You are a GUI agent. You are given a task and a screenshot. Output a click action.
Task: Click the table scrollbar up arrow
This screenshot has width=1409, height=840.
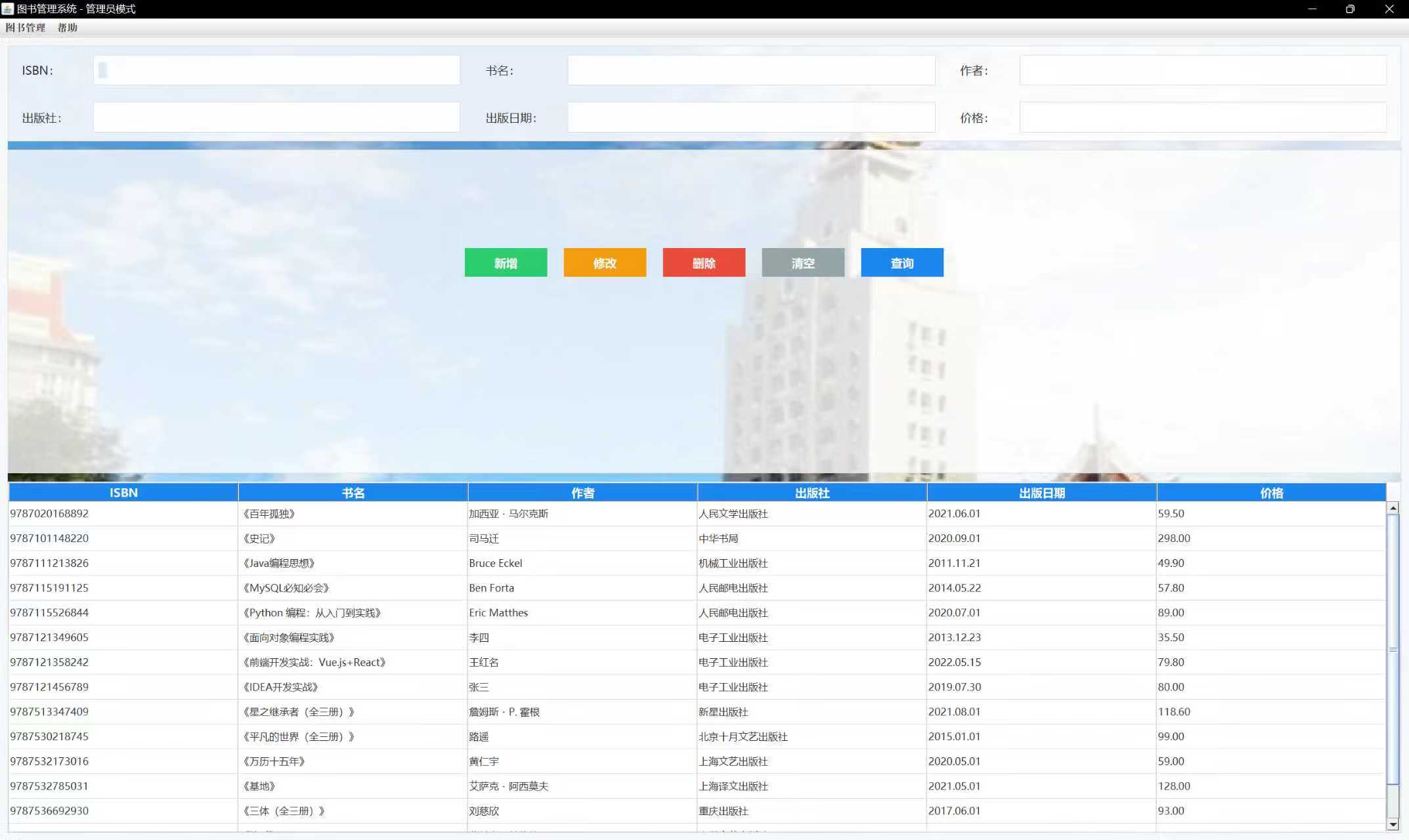pyautogui.click(x=1393, y=508)
